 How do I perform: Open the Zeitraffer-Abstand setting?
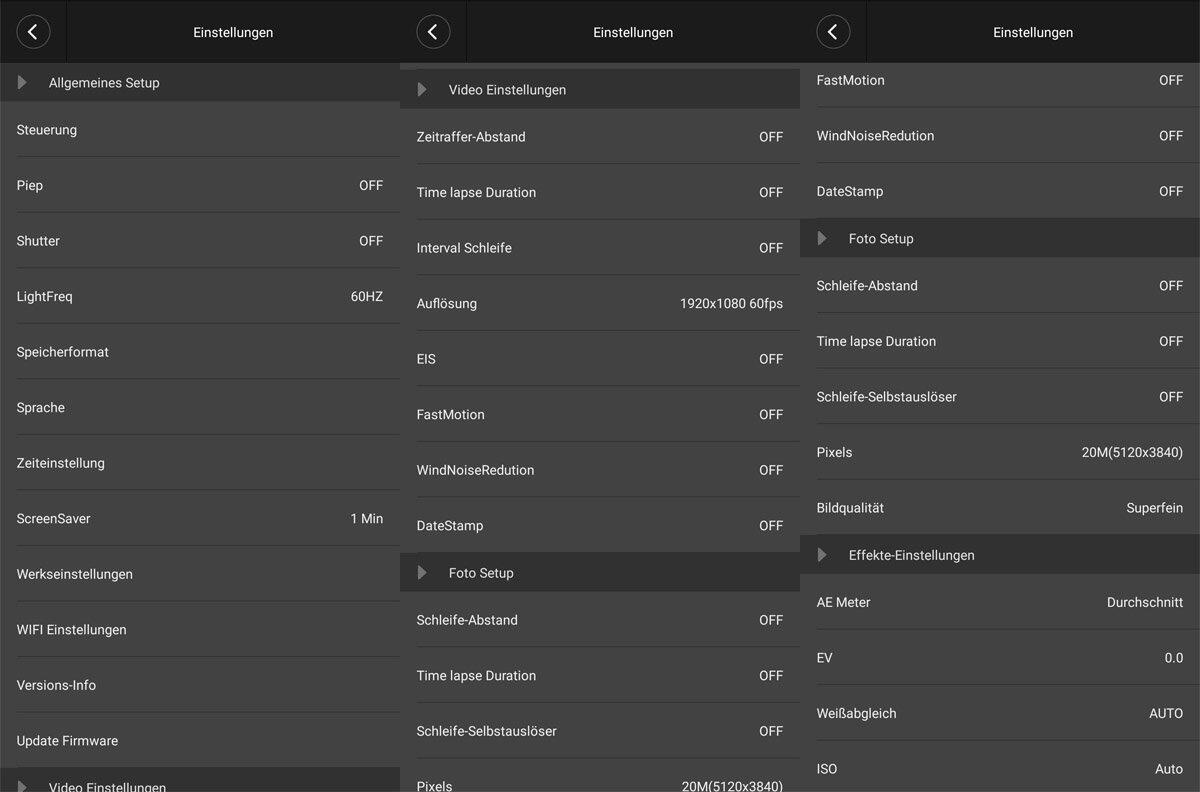click(x=600, y=137)
